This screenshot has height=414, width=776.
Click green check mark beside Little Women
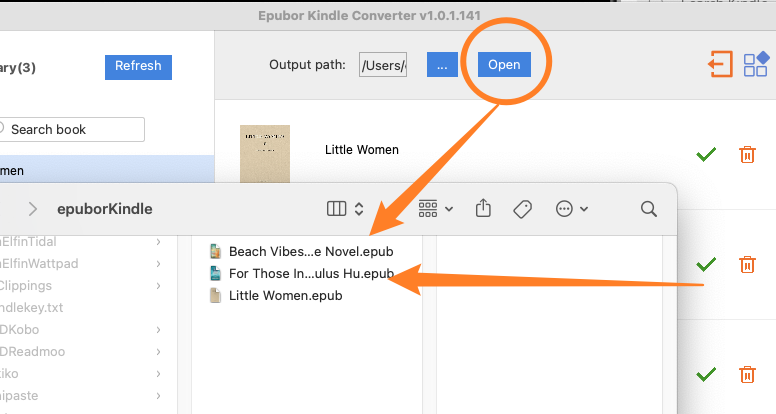coord(706,154)
